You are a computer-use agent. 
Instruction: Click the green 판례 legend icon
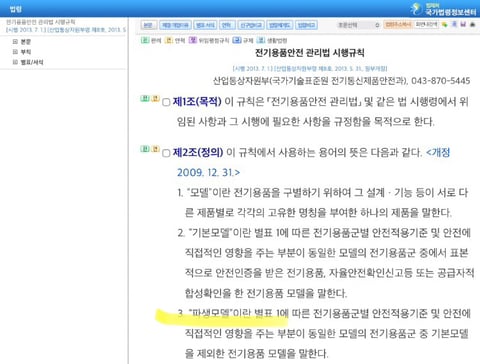pyautogui.click(x=145, y=40)
